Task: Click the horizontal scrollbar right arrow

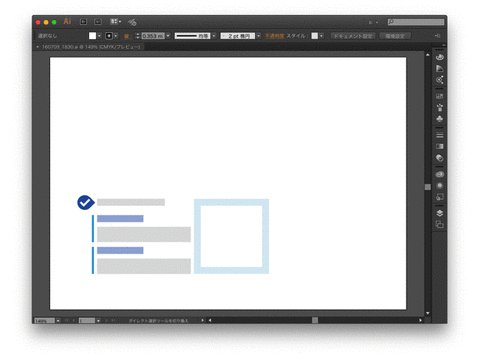Action: click(420, 320)
